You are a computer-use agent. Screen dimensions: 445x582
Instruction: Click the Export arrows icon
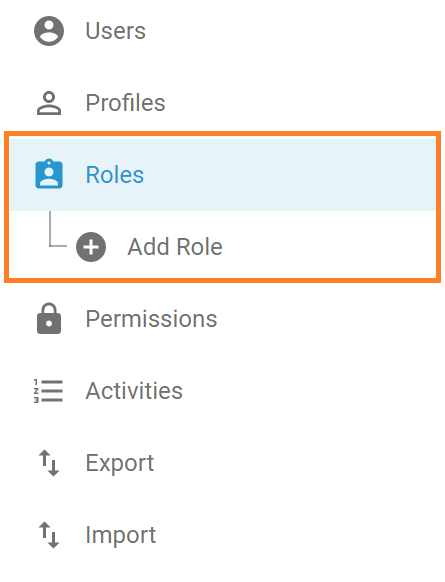pyautogui.click(x=49, y=463)
